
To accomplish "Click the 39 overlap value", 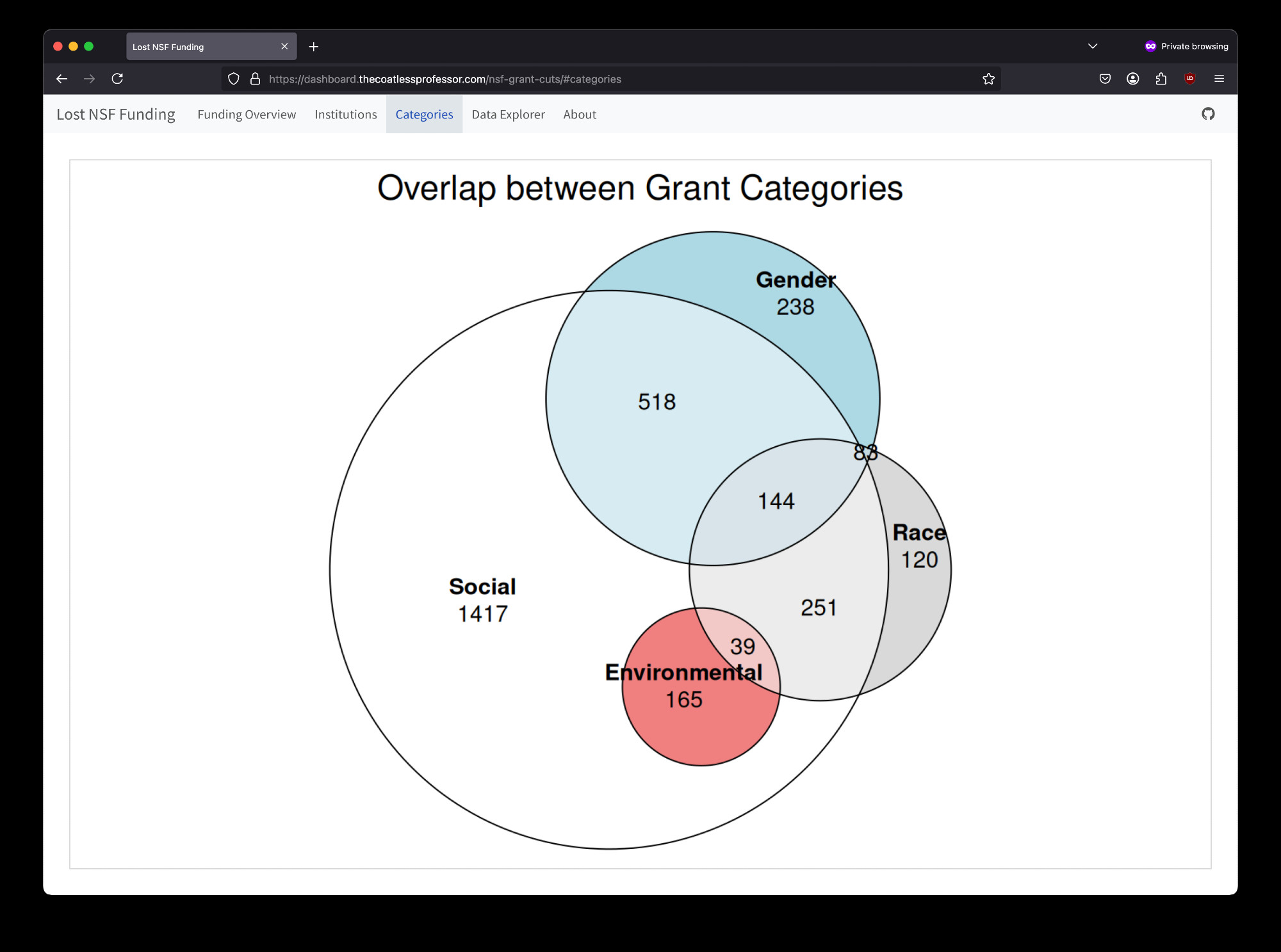I will (742, 647).
